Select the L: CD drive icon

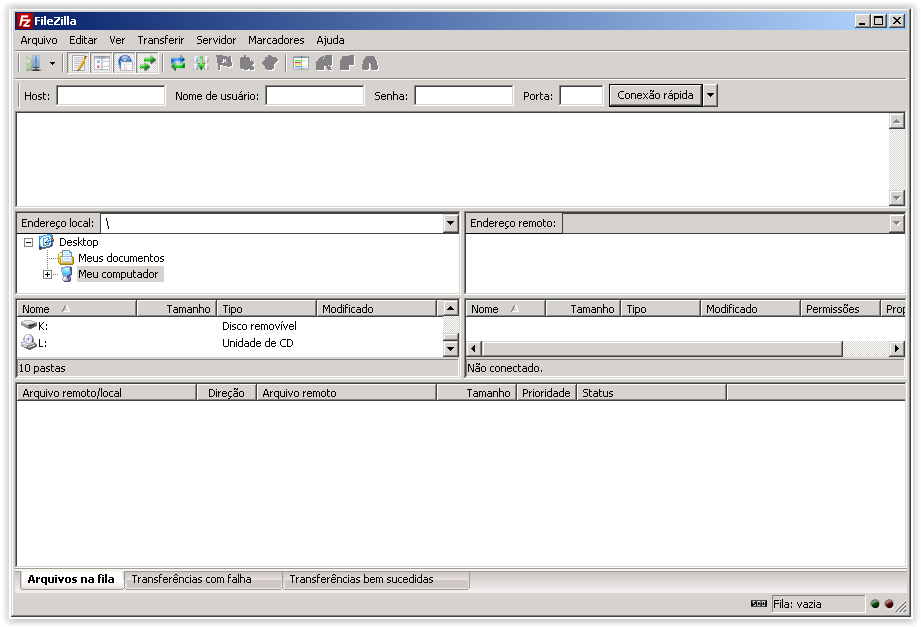[29, 342]
